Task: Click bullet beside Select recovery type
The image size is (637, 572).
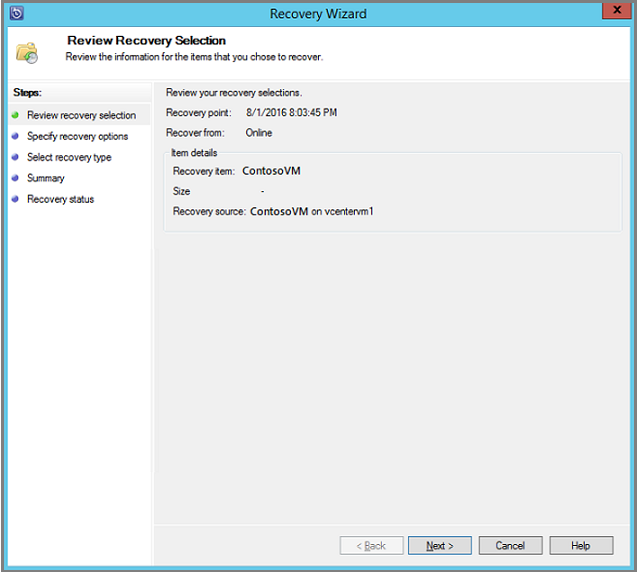Action: tap(15, 157)
